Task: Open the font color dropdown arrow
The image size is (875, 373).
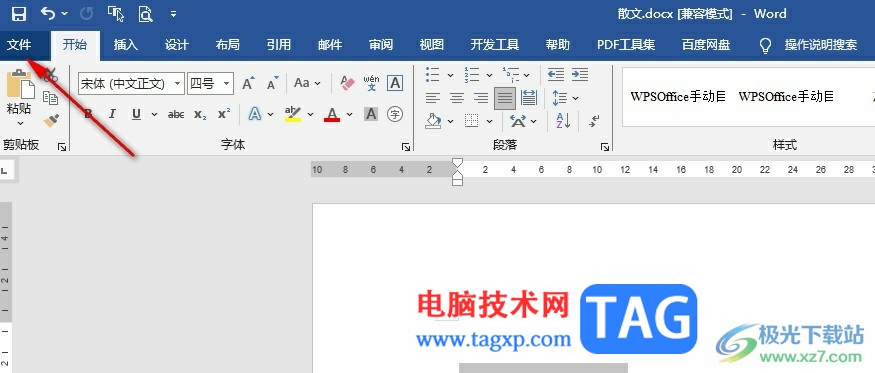Action: [x=350, y=114]
